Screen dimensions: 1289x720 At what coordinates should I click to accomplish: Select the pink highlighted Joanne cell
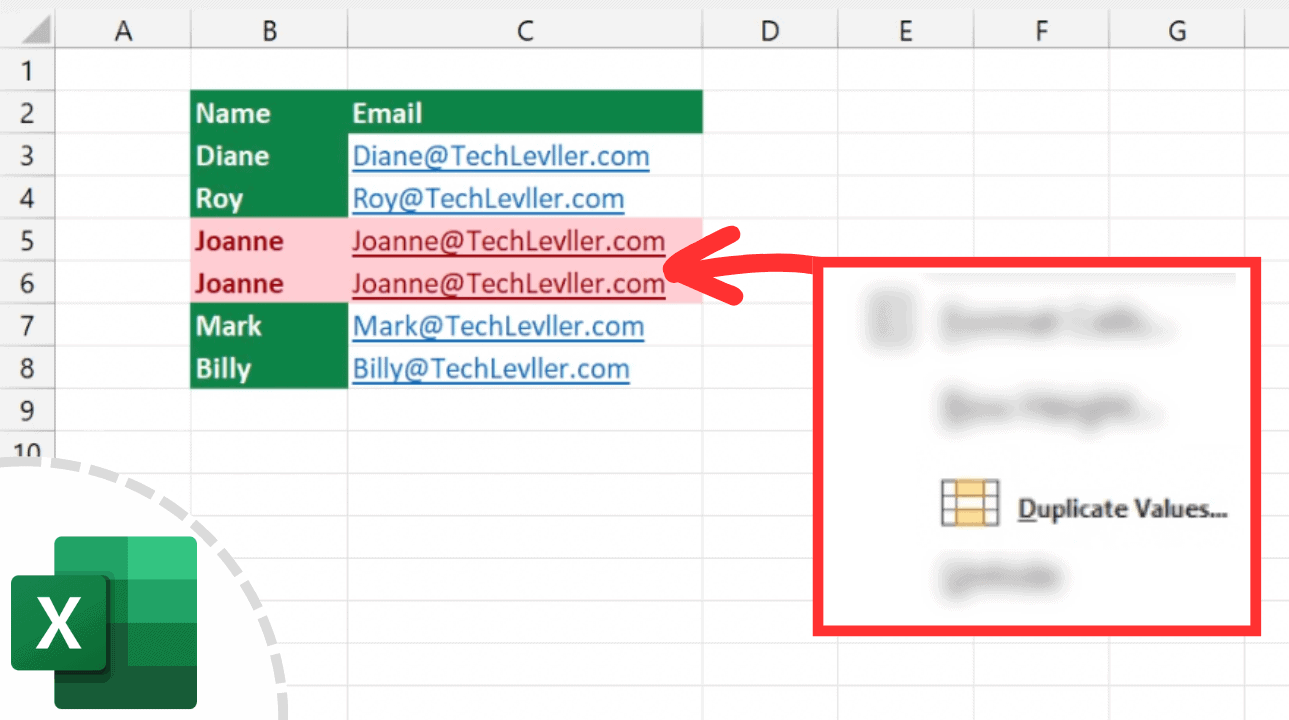tap(240, 240)
